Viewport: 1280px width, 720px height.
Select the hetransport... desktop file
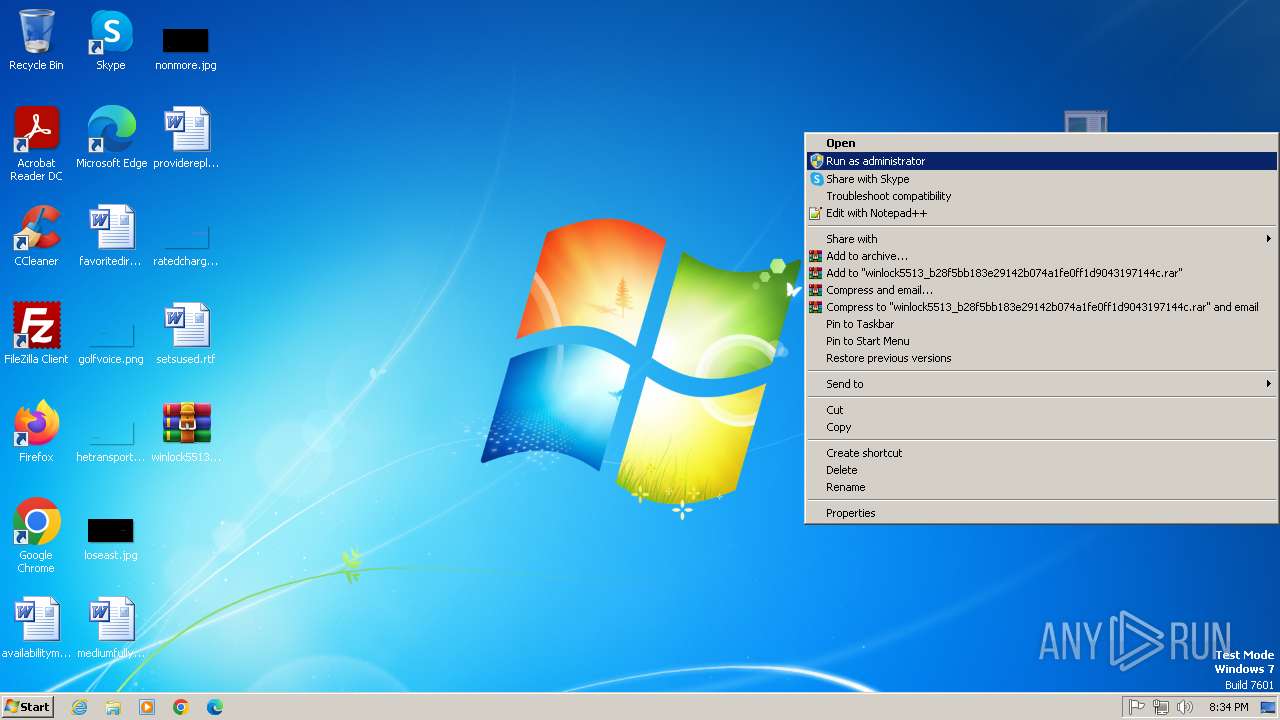[x=111, y=442]
